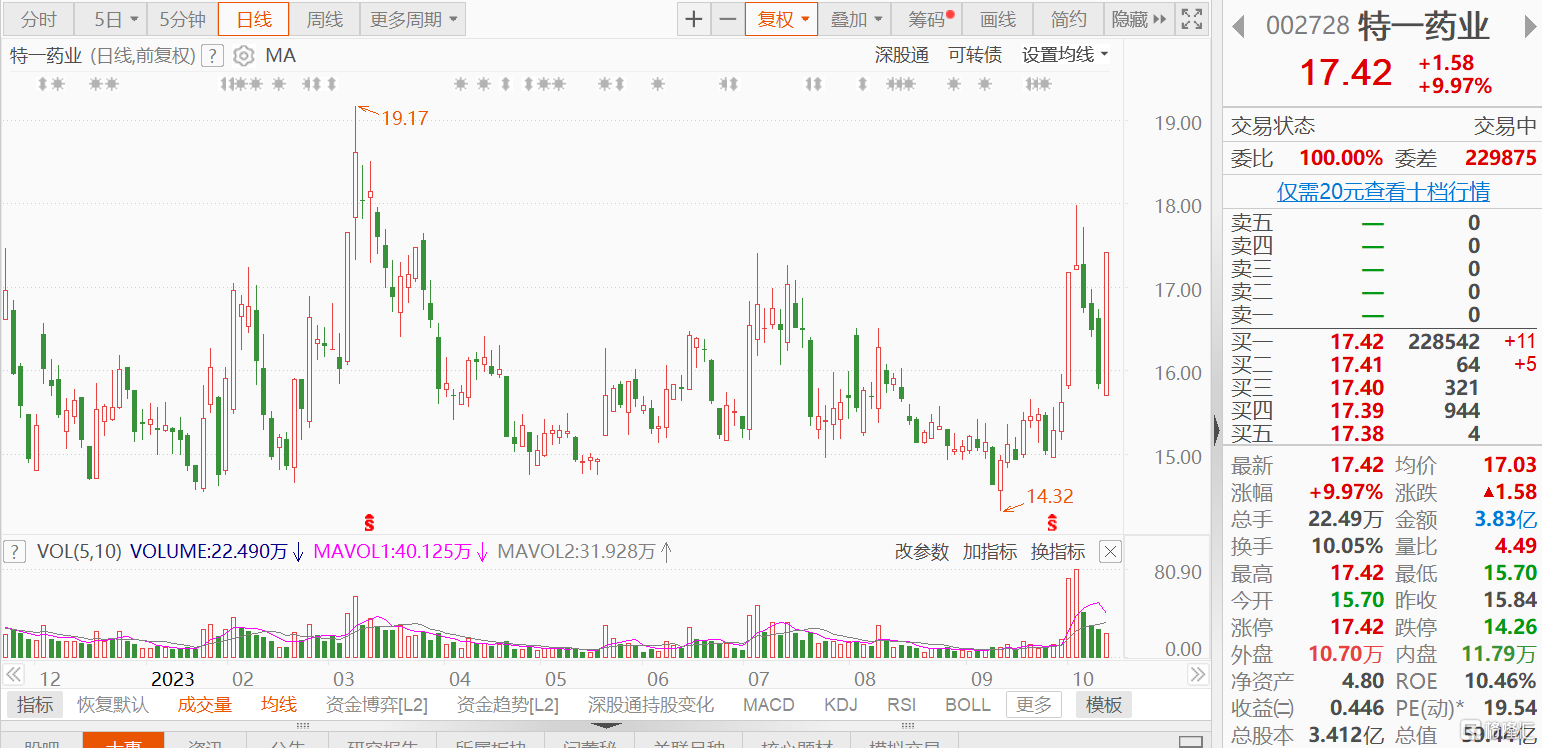Switch to 5日 five-day tab
This screenshot has height=748, width=1542.
pos(109,19)
